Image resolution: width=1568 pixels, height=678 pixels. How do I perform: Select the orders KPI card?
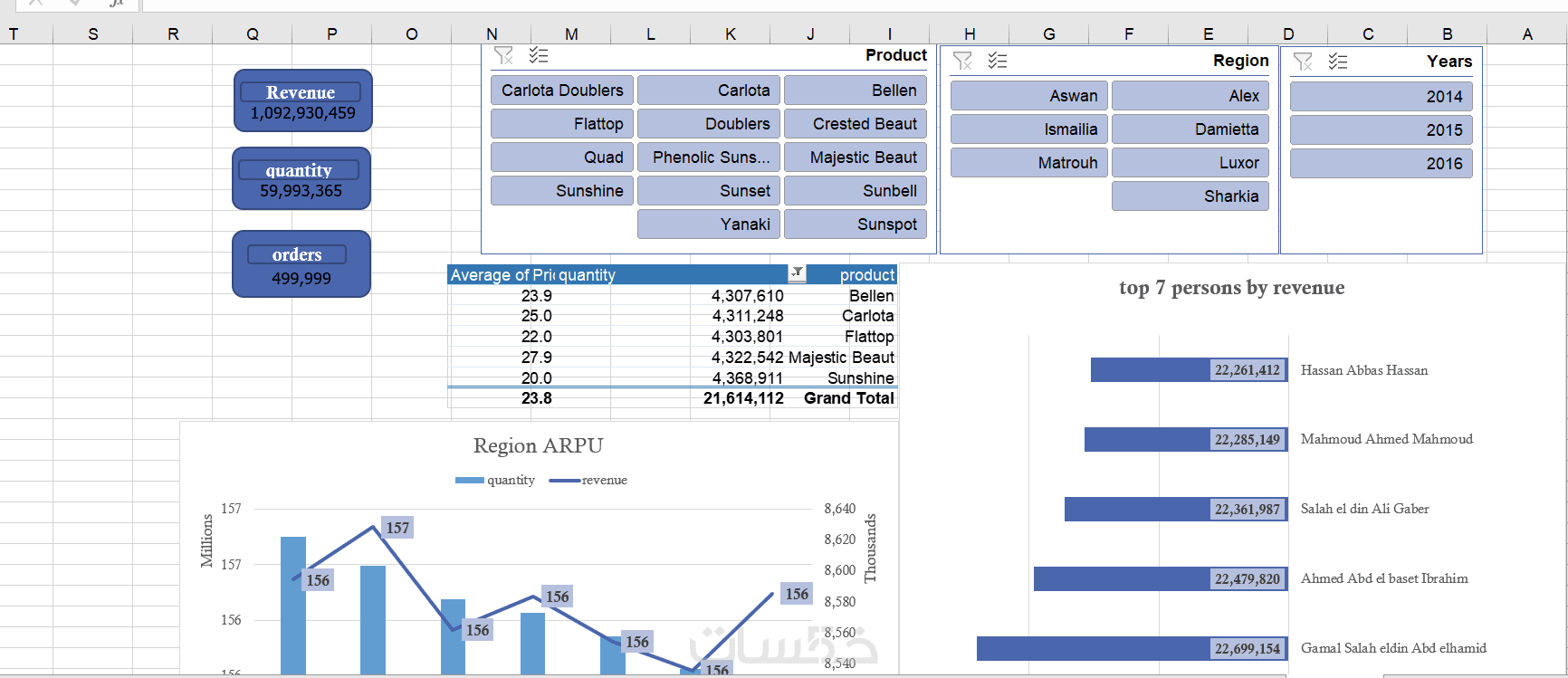click(301, 263)
